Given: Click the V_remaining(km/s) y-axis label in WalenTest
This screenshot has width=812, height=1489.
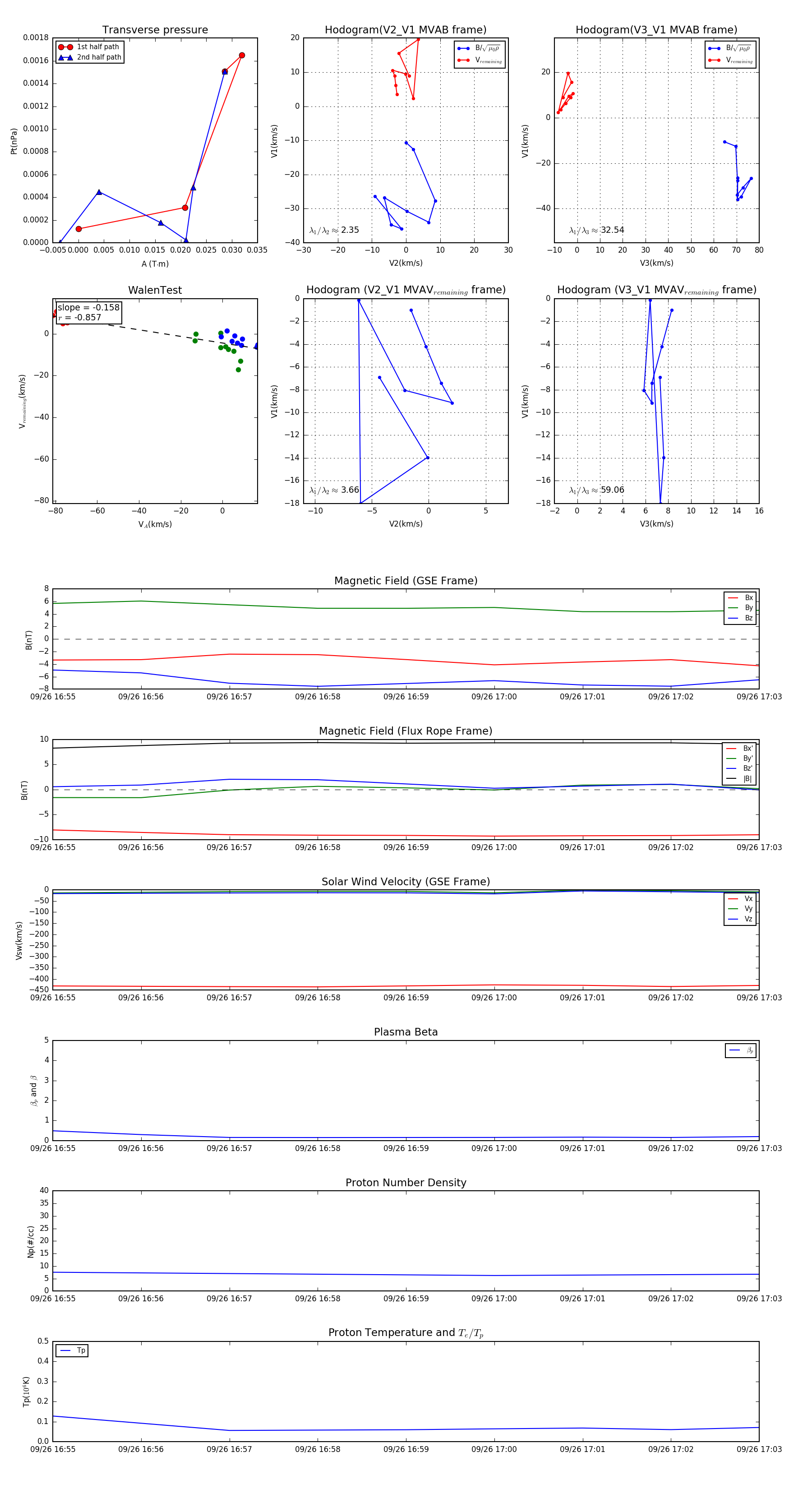Looking at the screenshot, I should tap(22, 401).
